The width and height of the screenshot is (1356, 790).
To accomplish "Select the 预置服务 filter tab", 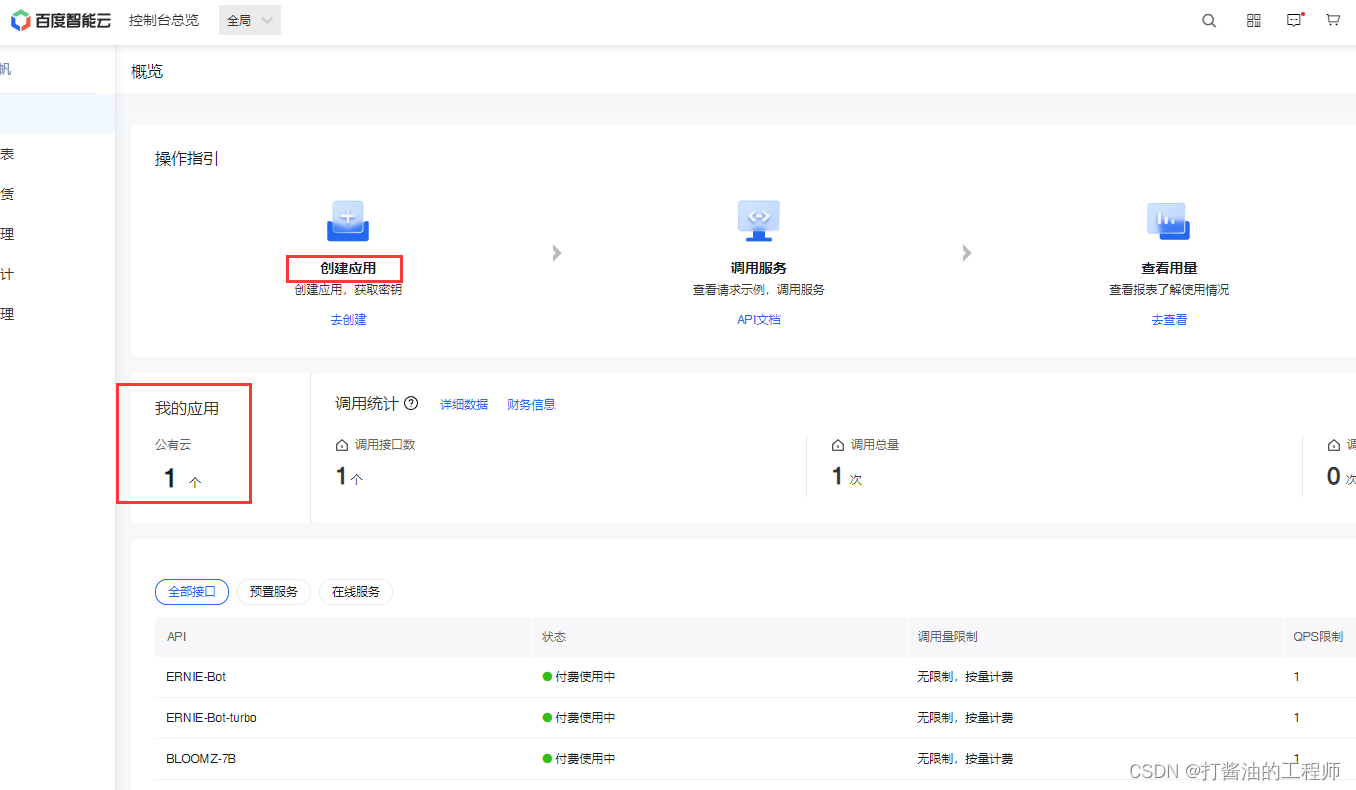I will coord(274,592).
